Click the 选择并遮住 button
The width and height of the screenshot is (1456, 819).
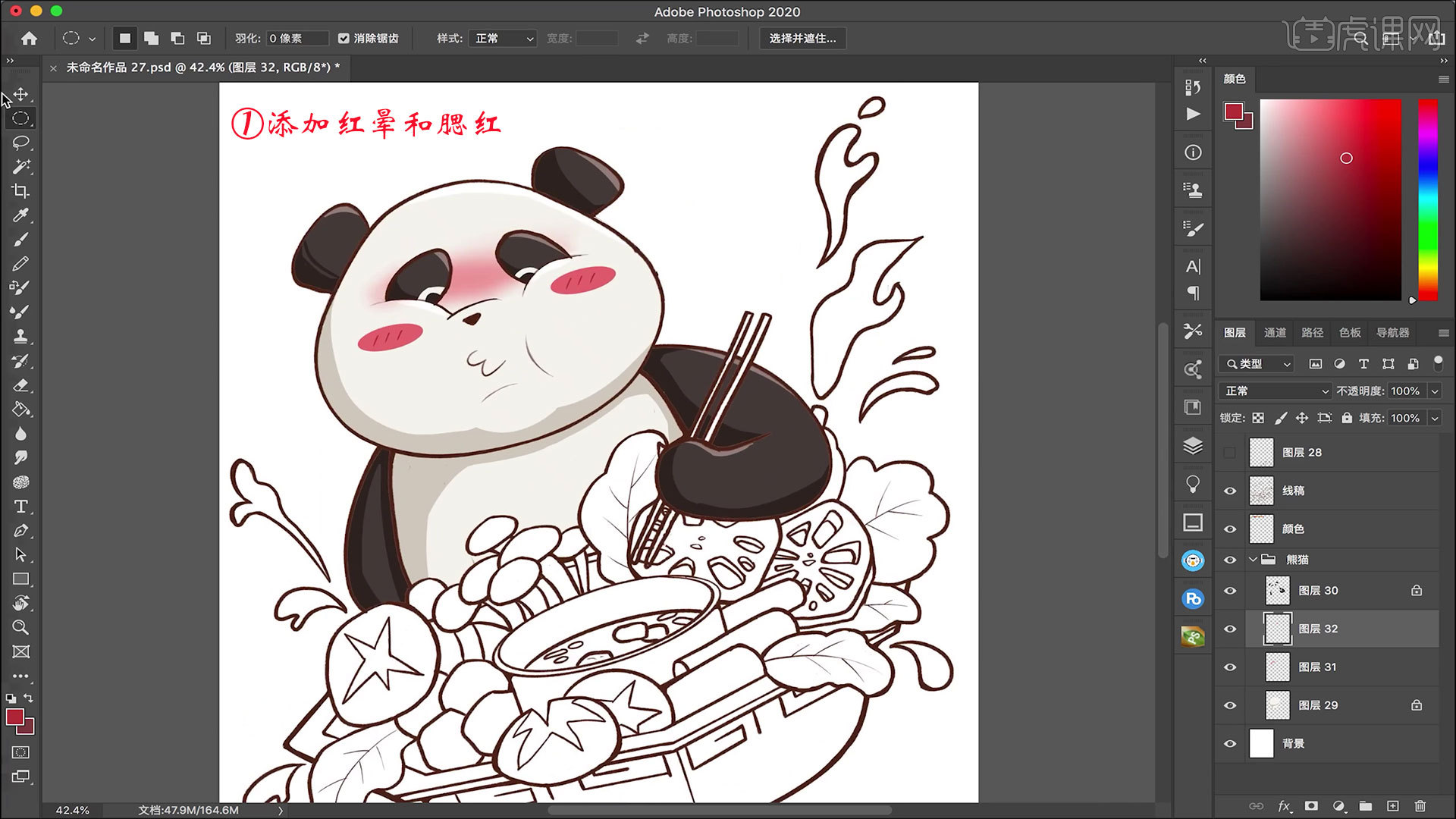(802, 38)
